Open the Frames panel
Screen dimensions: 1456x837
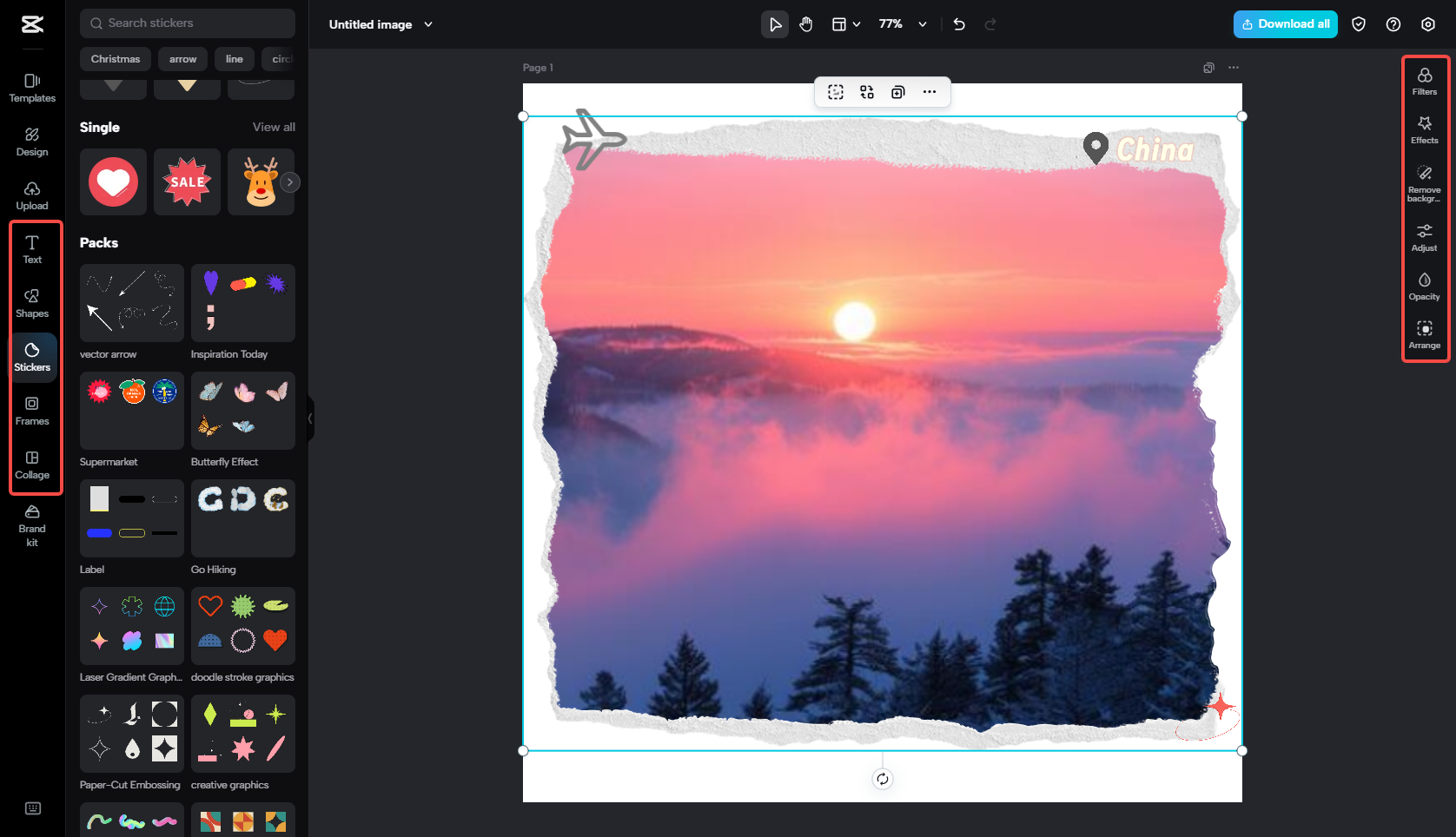[32, 411]
